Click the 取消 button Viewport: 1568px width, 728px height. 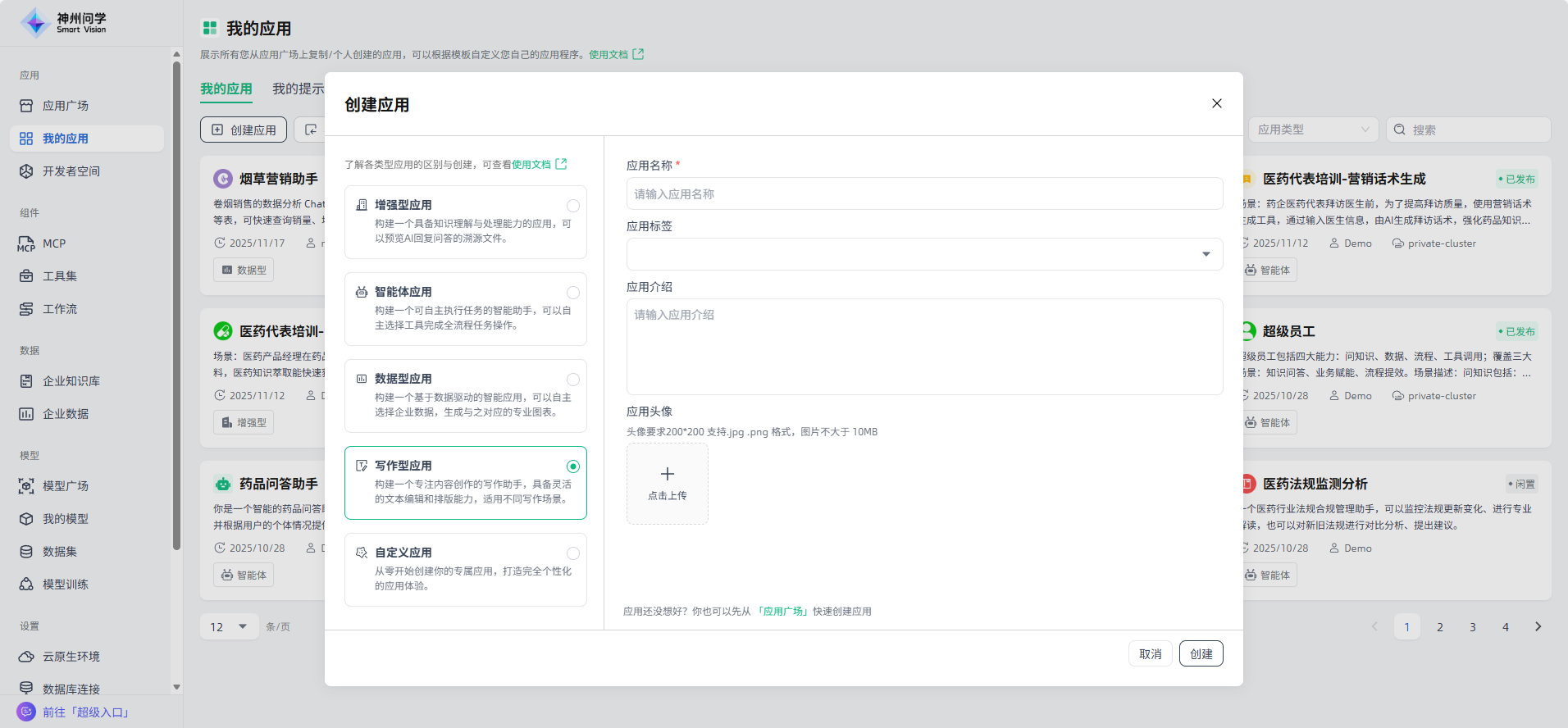coord(1150,653)
